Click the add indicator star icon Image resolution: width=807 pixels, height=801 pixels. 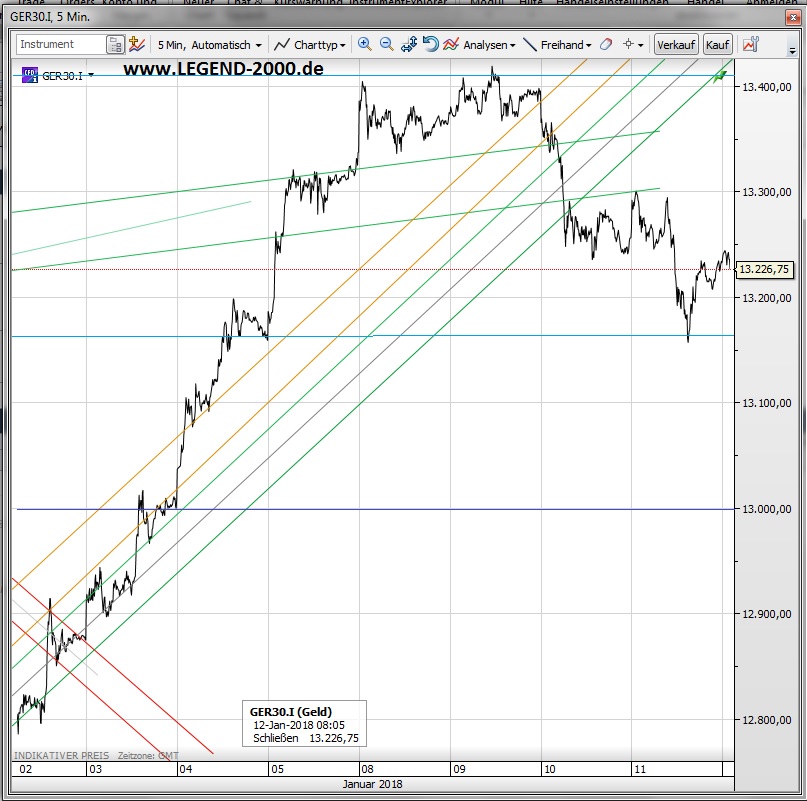coord(137,45)
